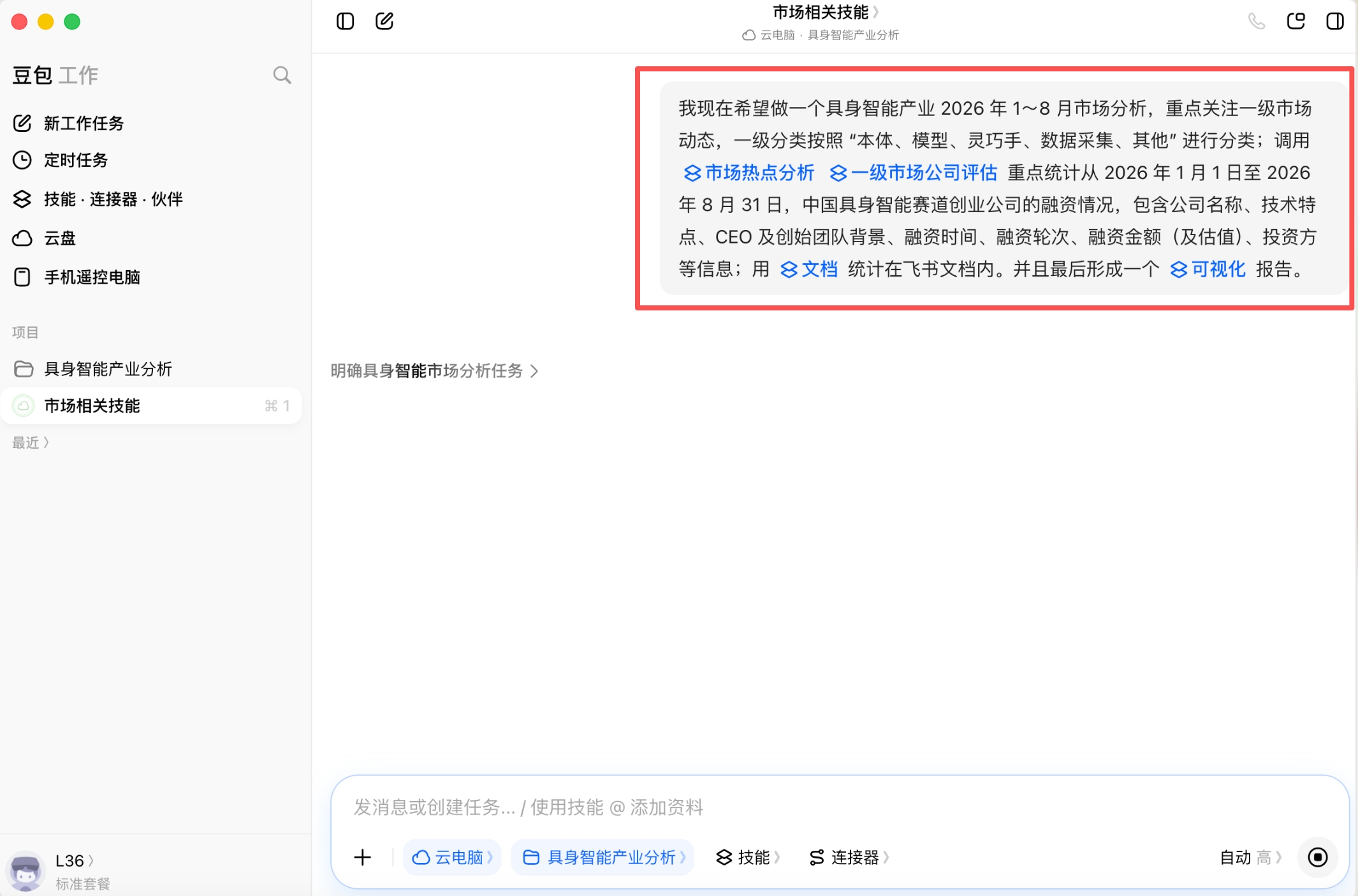The width and height of the screenshot is (1358, 896).
Task: Click the 可视化 skill link
Action: pos(1208,270)
